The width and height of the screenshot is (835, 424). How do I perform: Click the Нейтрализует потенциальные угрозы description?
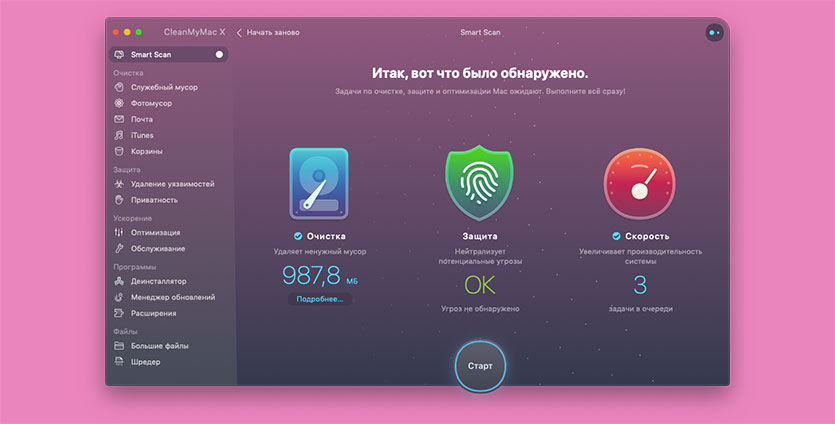[x=480, y=256]
